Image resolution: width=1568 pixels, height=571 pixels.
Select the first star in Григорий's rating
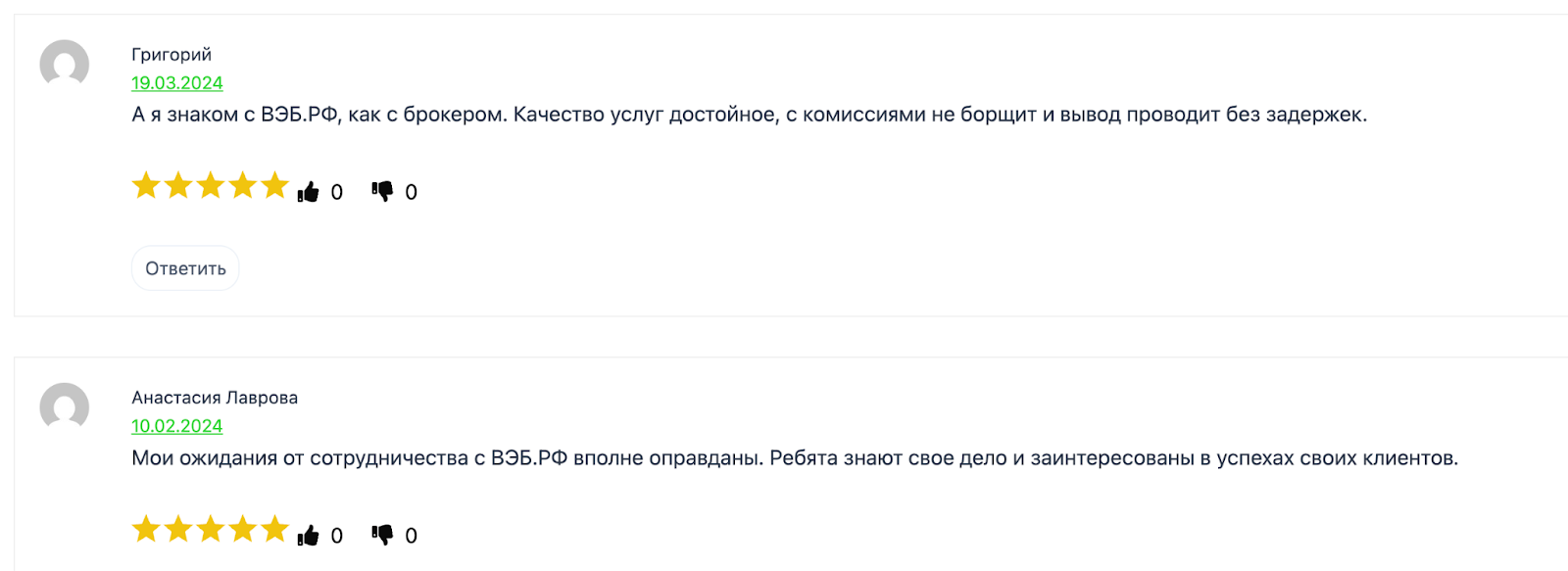pyautogui.click(x=146, y=185)
